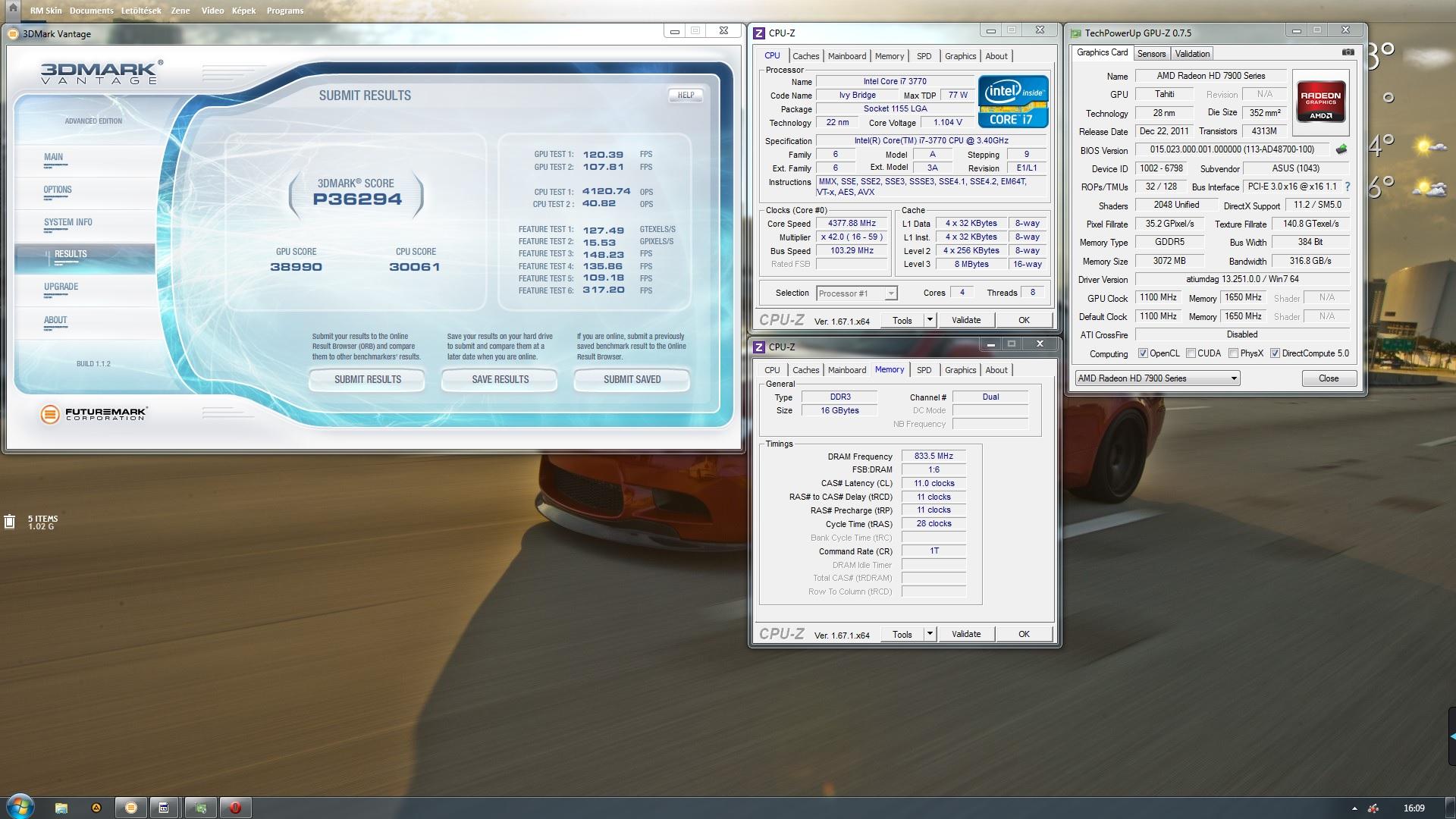Switch to the Sensors tab in GPU-Z
The image size is (1456, 819).
coord(1151,53)
